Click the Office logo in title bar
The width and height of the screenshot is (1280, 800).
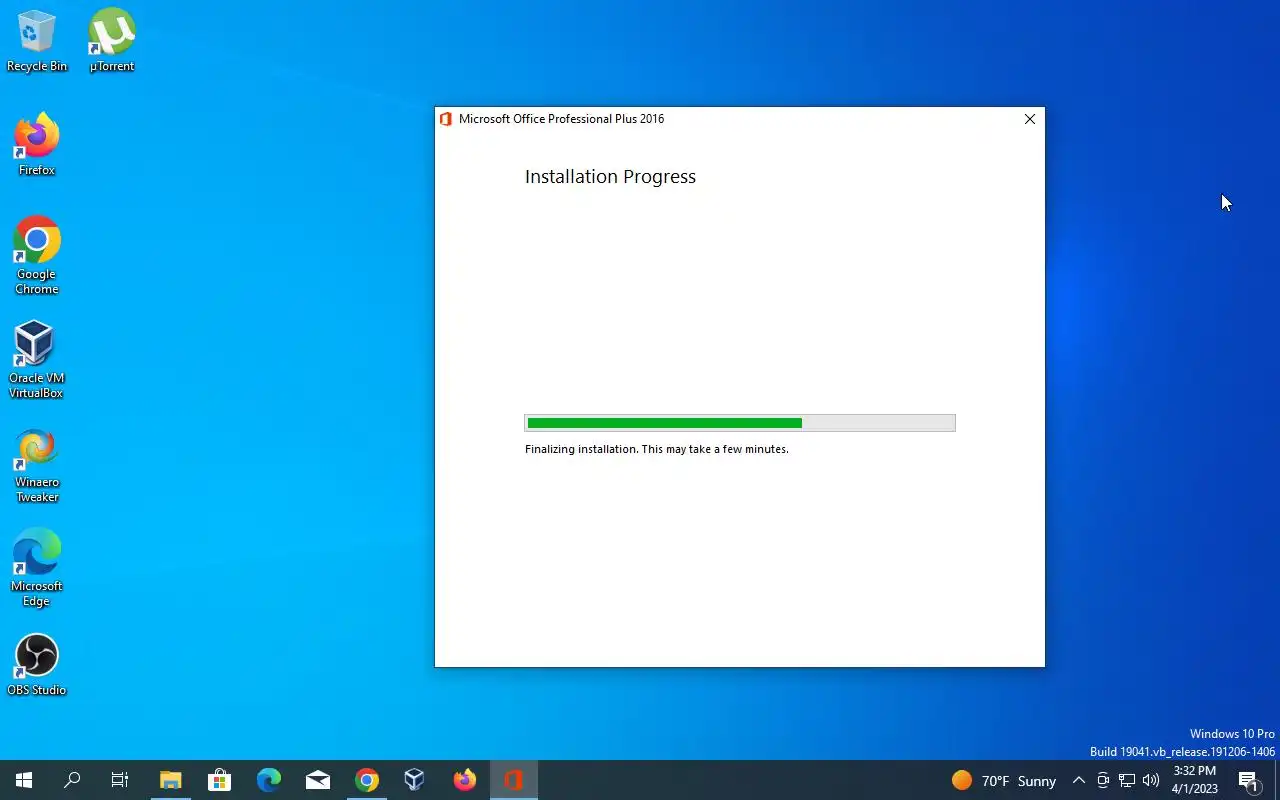(446, 119)
